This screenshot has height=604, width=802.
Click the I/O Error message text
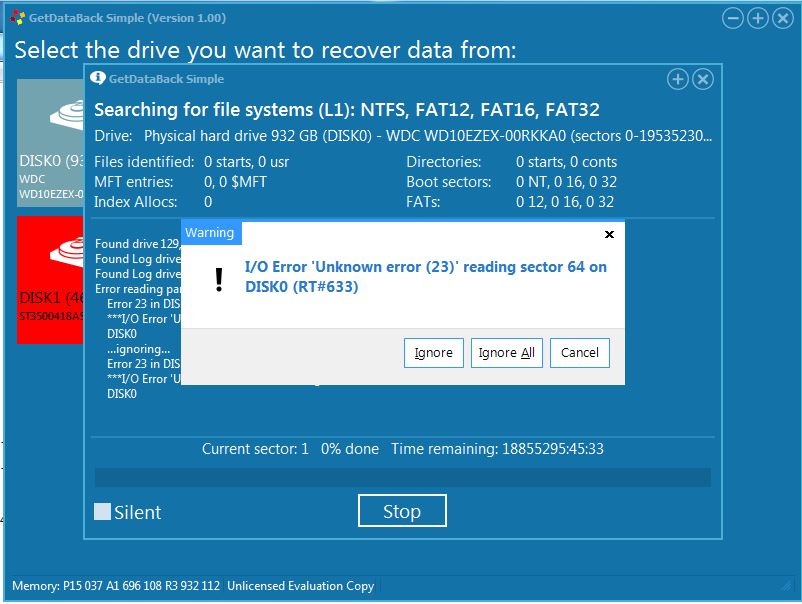[426, 277]
